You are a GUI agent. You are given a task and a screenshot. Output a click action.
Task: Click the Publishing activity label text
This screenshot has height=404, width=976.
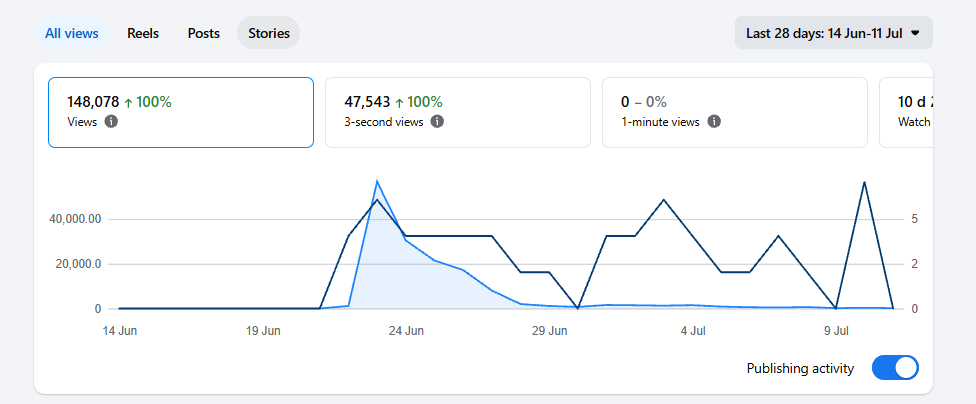tap(800, 369)
